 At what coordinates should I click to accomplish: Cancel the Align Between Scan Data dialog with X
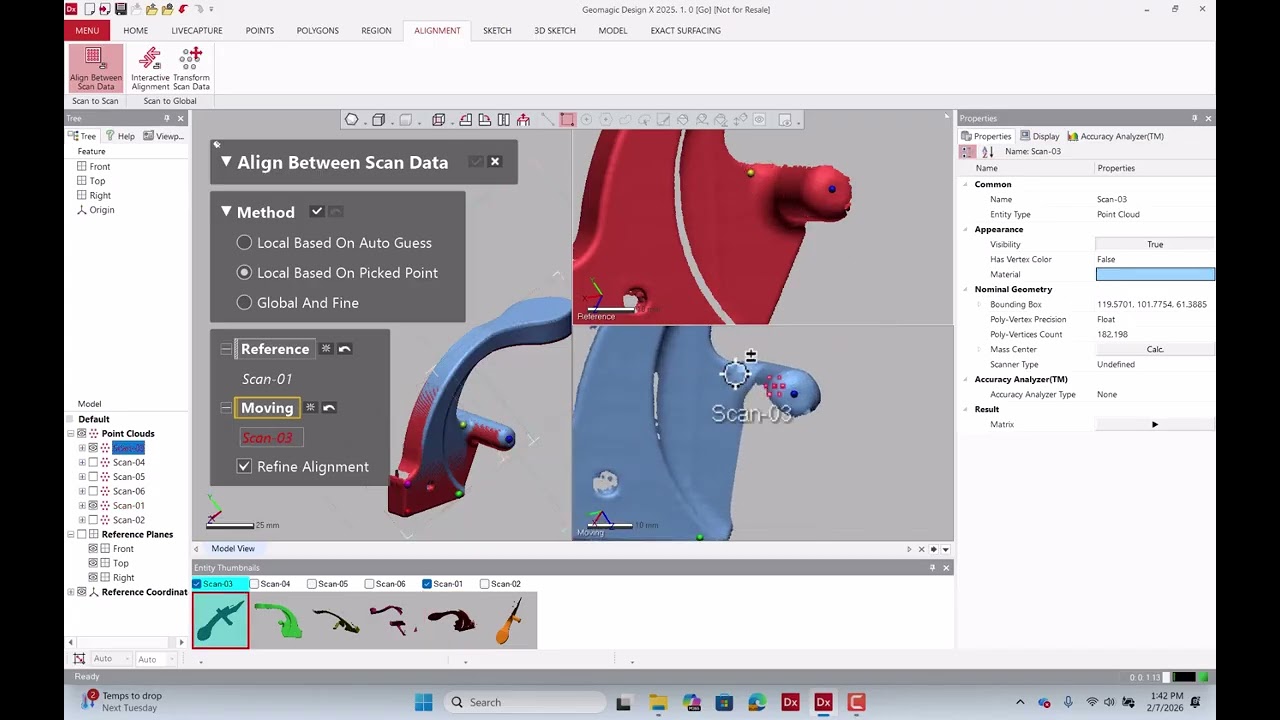(494, 161)
